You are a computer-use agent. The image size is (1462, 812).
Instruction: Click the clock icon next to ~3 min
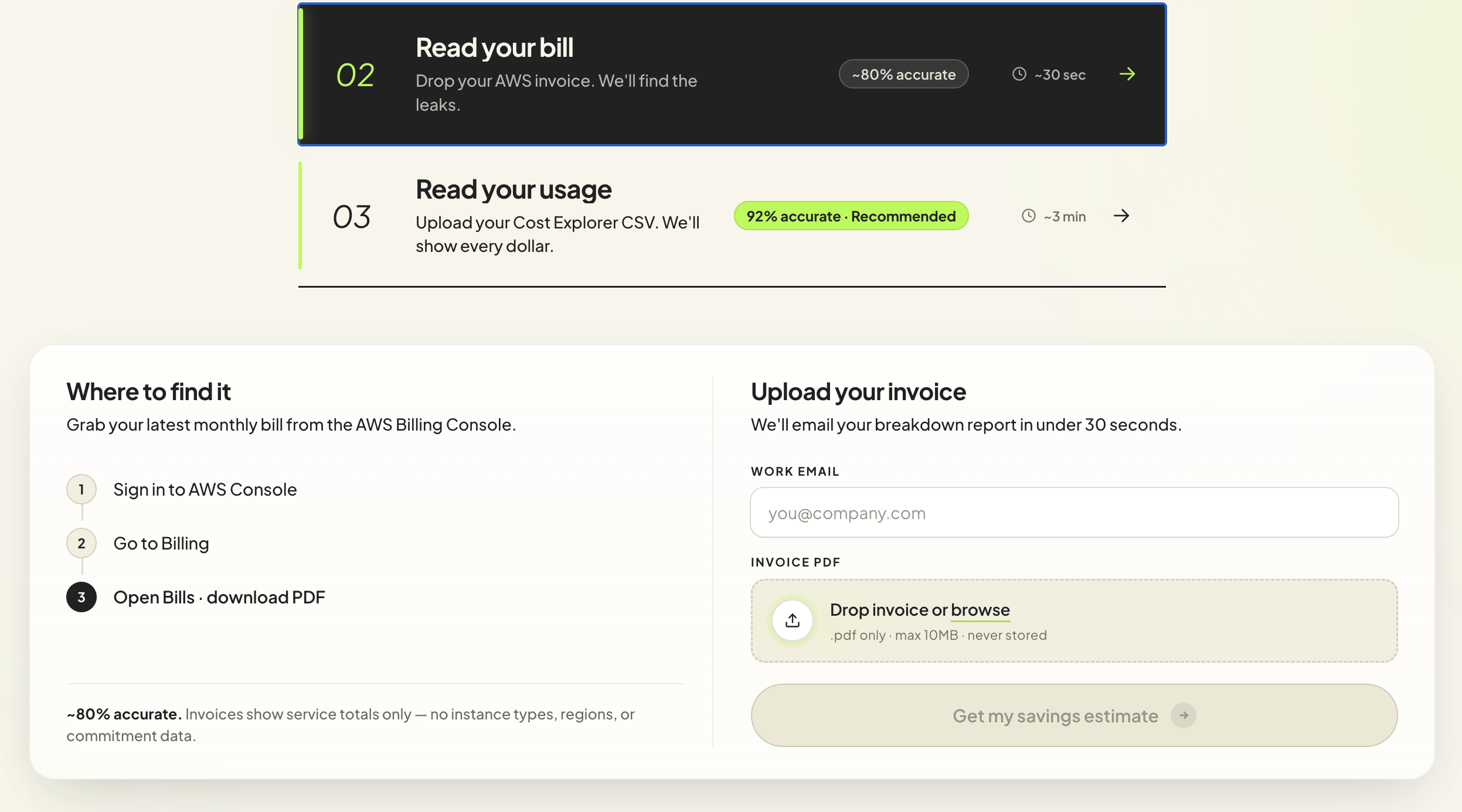click(1029, 216)
